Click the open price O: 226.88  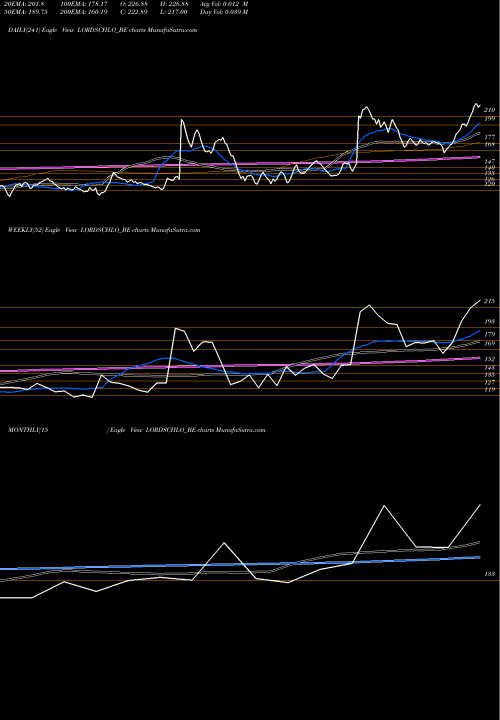tap(134, 4)
